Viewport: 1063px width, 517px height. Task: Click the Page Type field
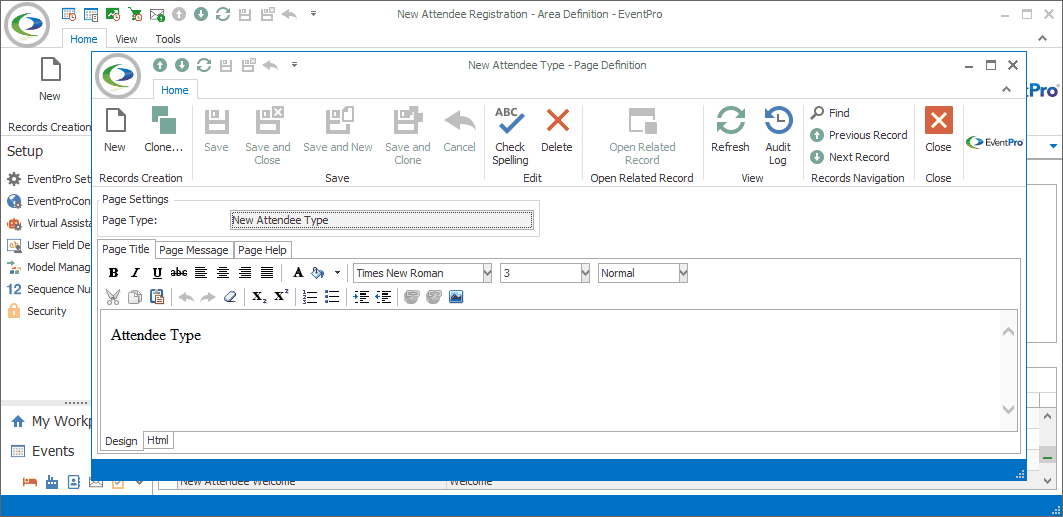(x=382, y=220)
